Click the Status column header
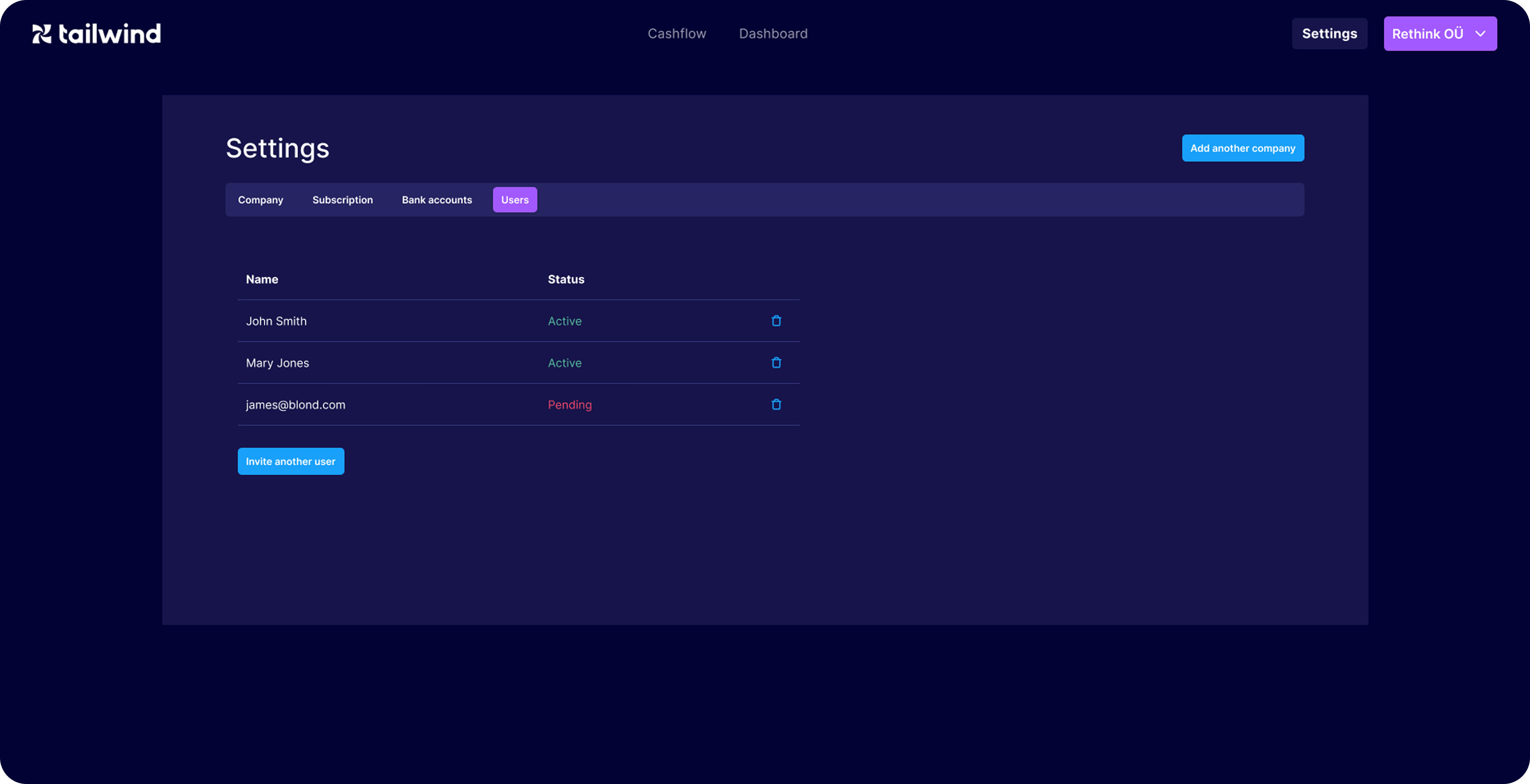This screenshot has width=1530, height=784. click(566, 279)
